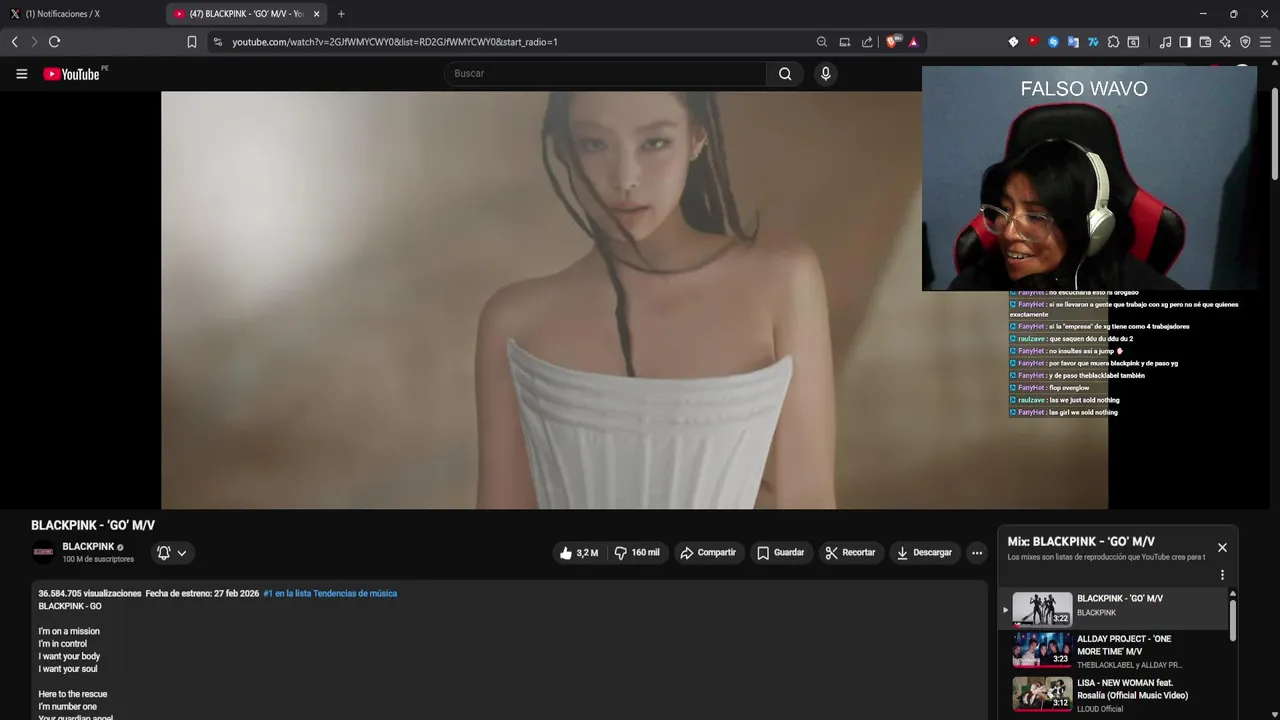Click the 100 M de suscriptores text
The height and width of the screenshot is (720, 1280).
coord(98,560)
